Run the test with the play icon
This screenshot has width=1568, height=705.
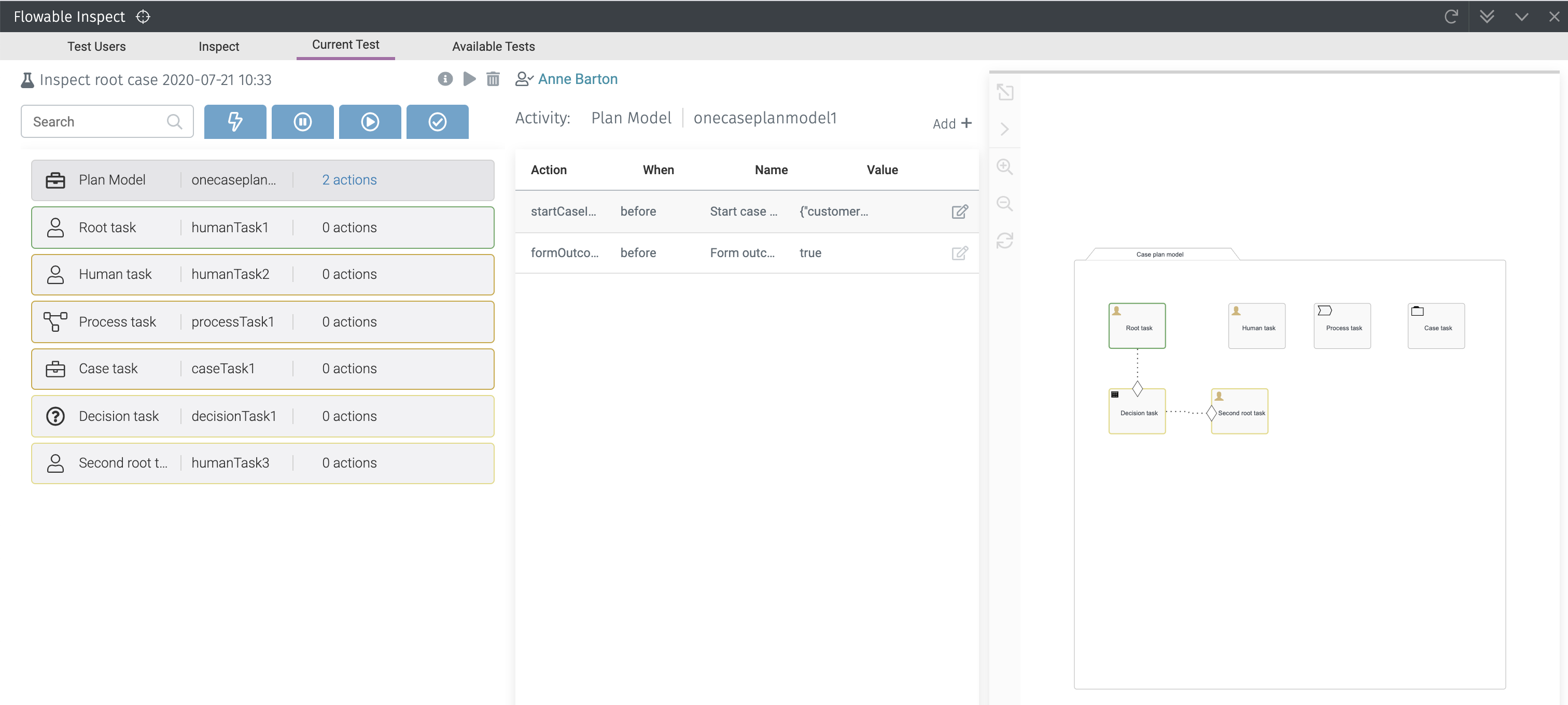coord(469,79)
